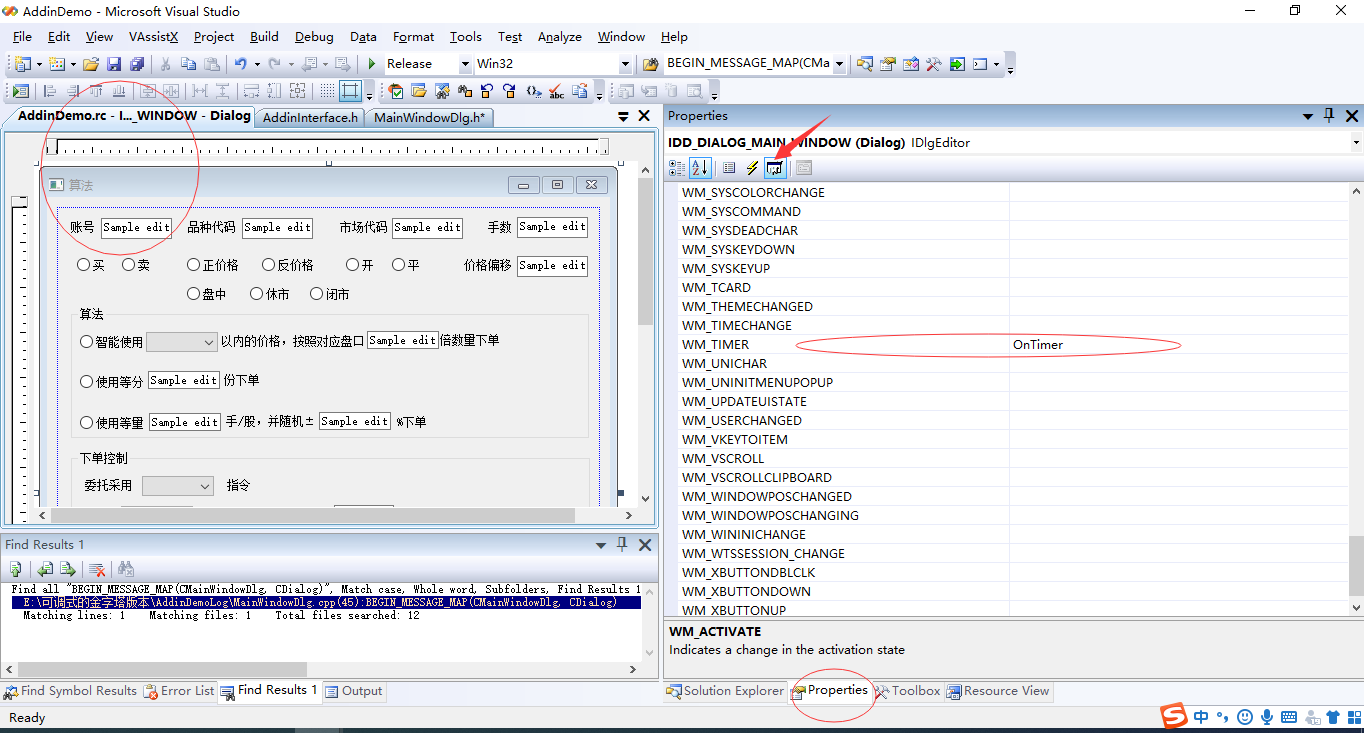The height and width of the screenshot is (733, 1364).
Task: Select the WM_TIMER row in Properties
Action: pos(1013,345)
